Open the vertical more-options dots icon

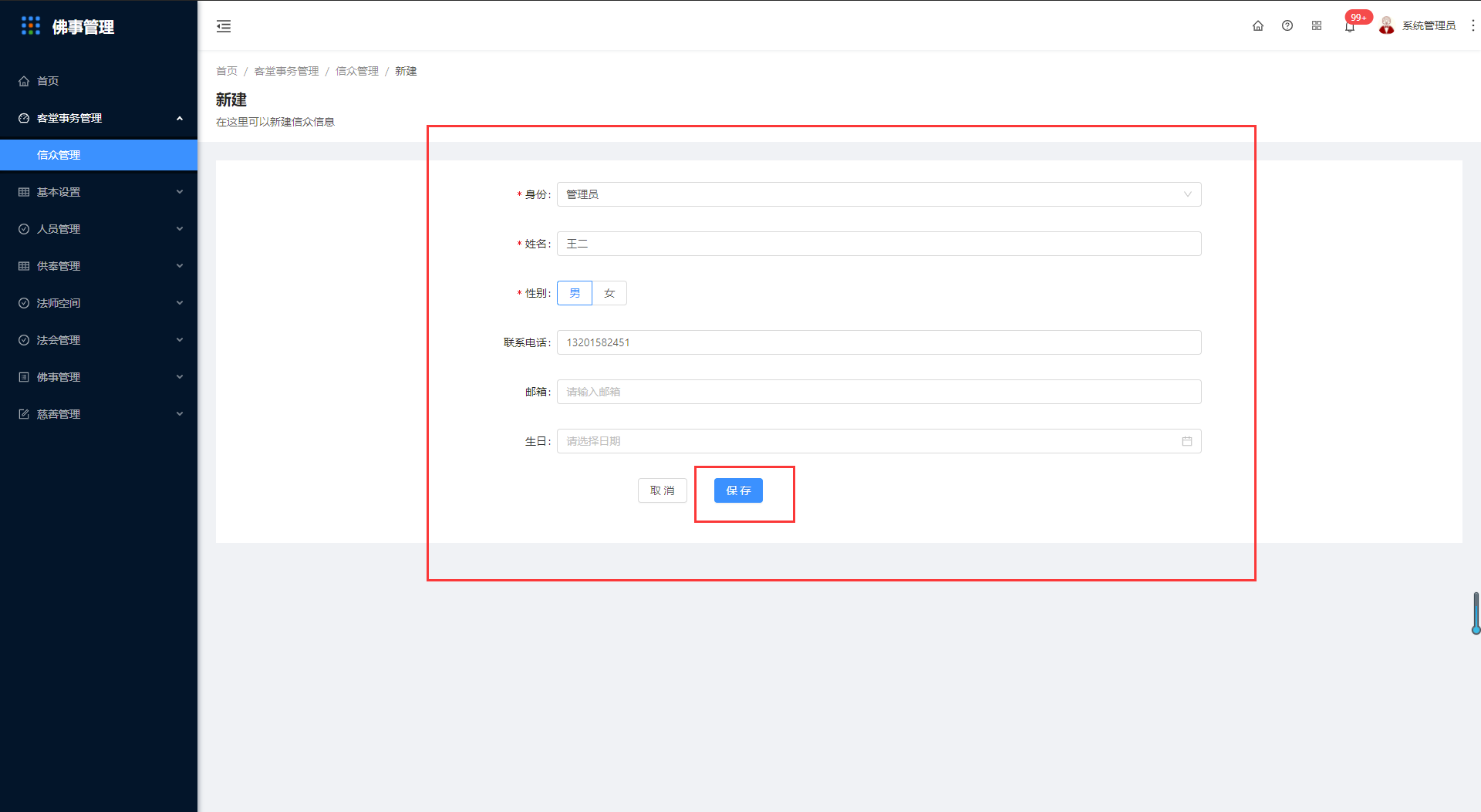click(x=1473, y=25)
